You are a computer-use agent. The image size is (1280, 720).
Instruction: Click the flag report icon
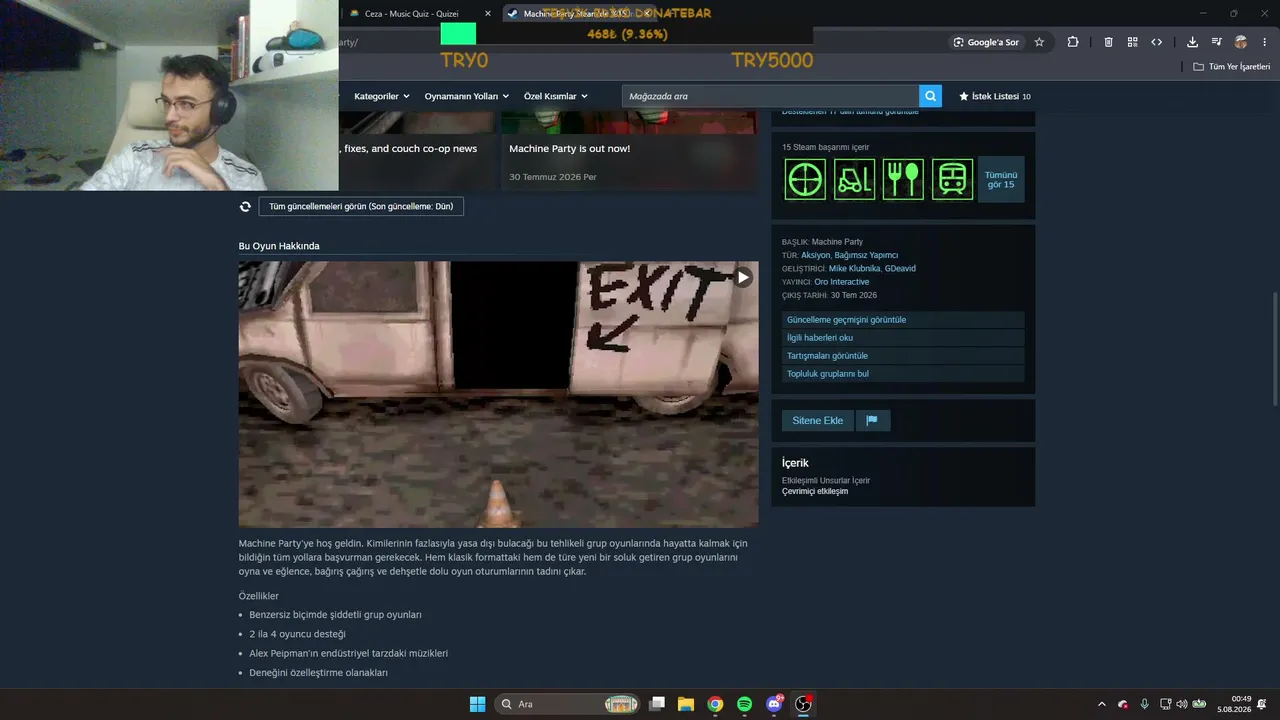point(872,420)
